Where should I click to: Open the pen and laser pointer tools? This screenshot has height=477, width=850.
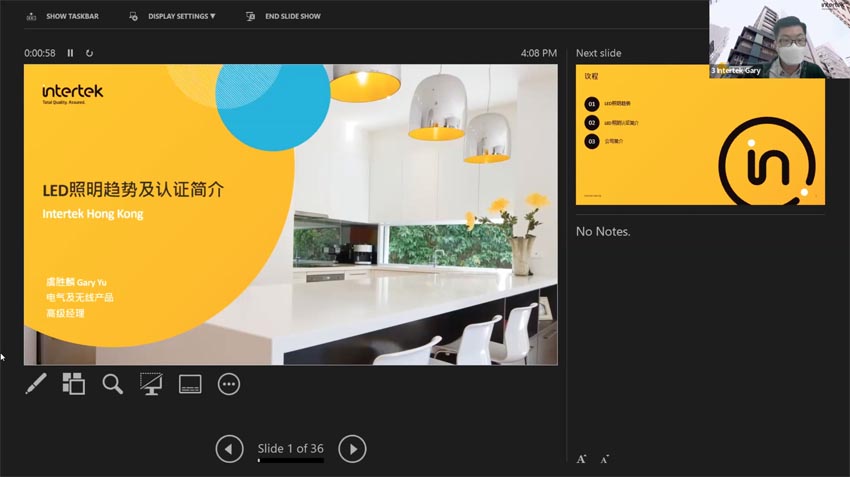click(x=36, y=384)
